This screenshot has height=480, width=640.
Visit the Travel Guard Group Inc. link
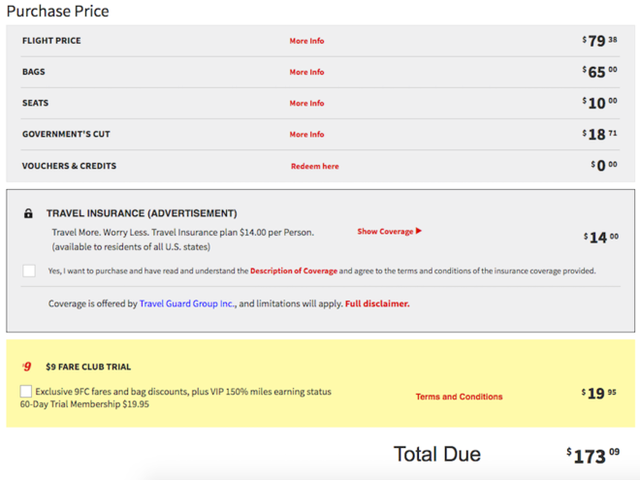point(187,303)
